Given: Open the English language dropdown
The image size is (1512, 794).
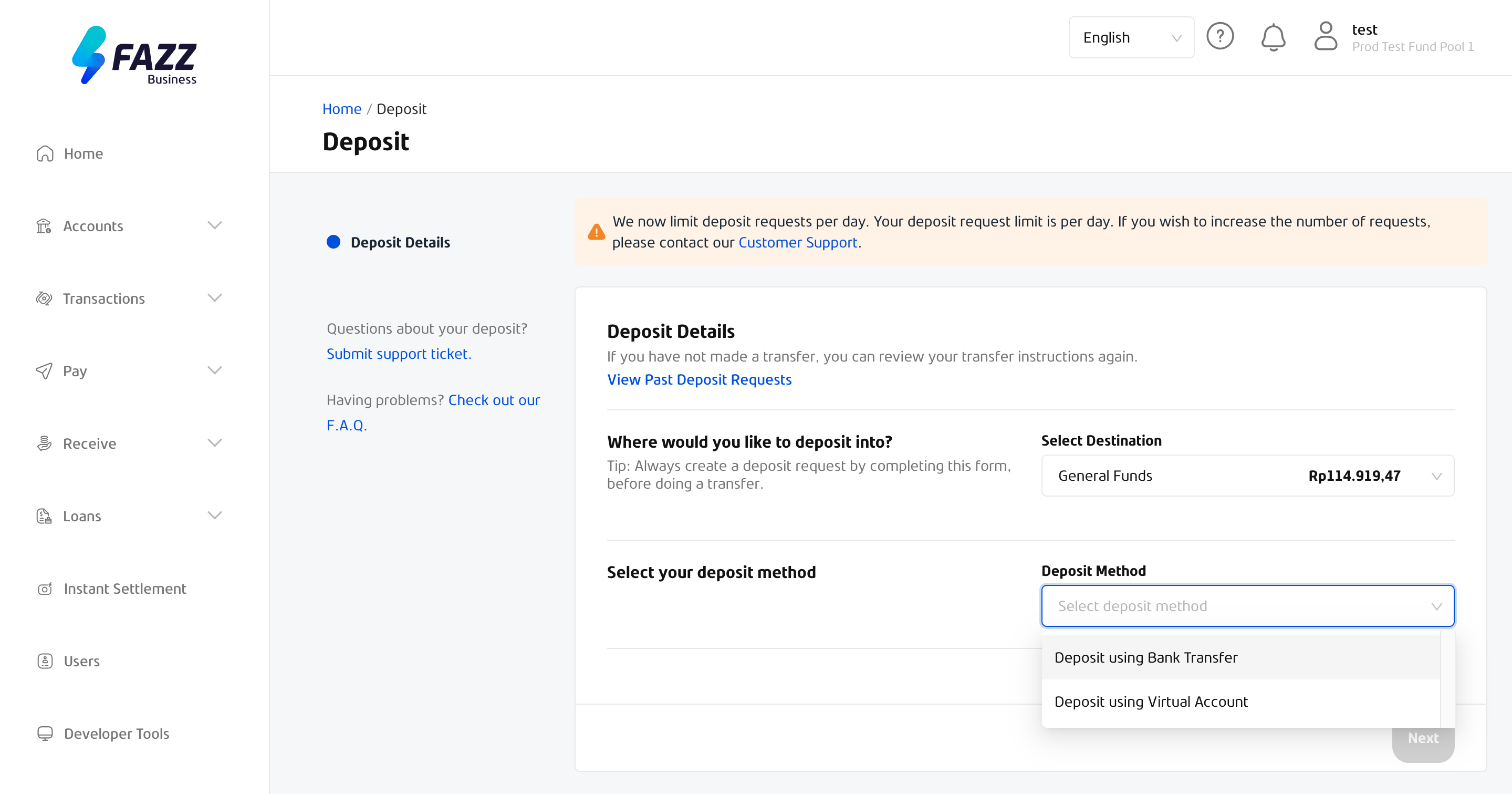Looking at the screenshot, I should pos(1131,38).
